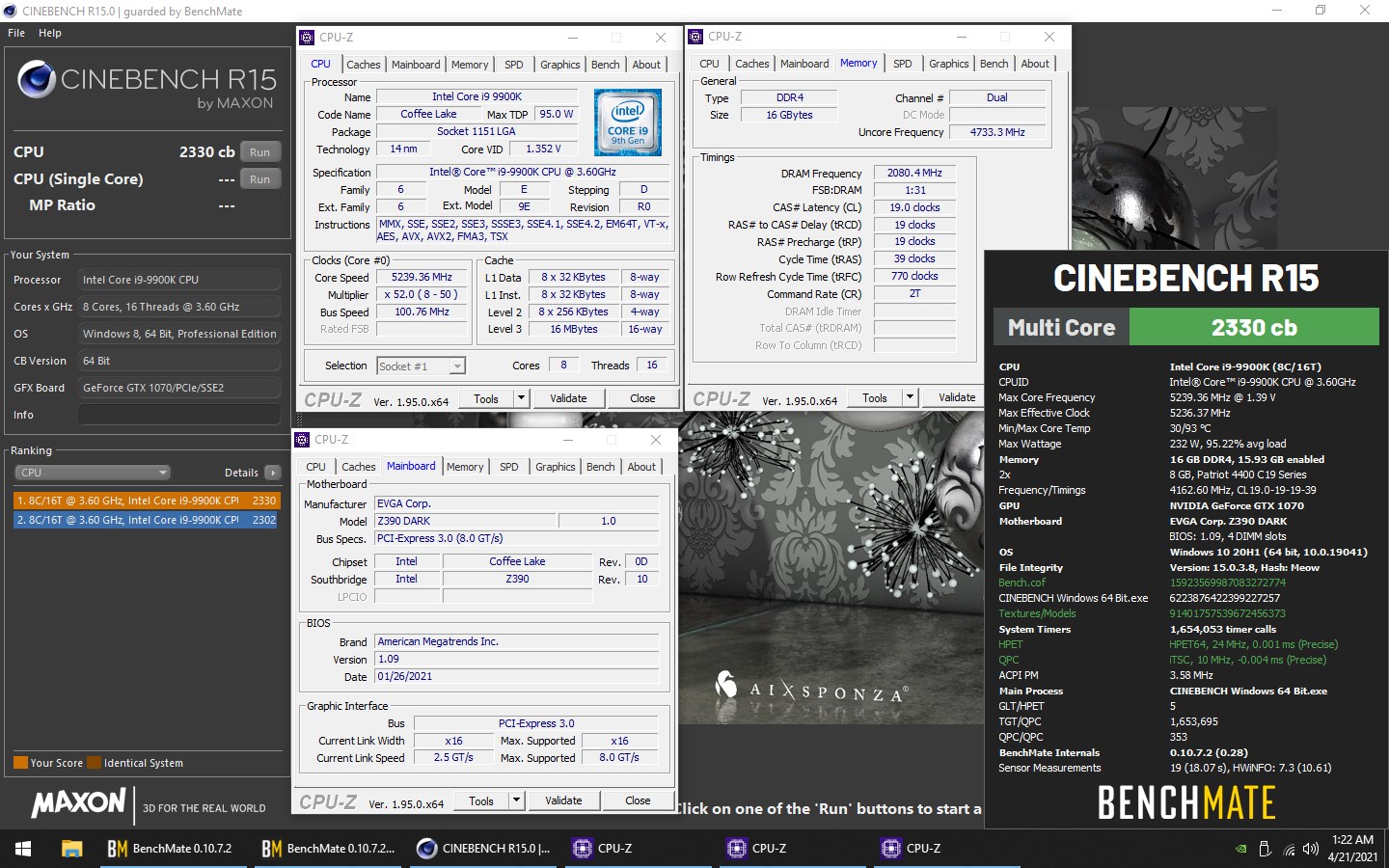Open the Socket #1 selection dropdown

click(x=421, y=366)
